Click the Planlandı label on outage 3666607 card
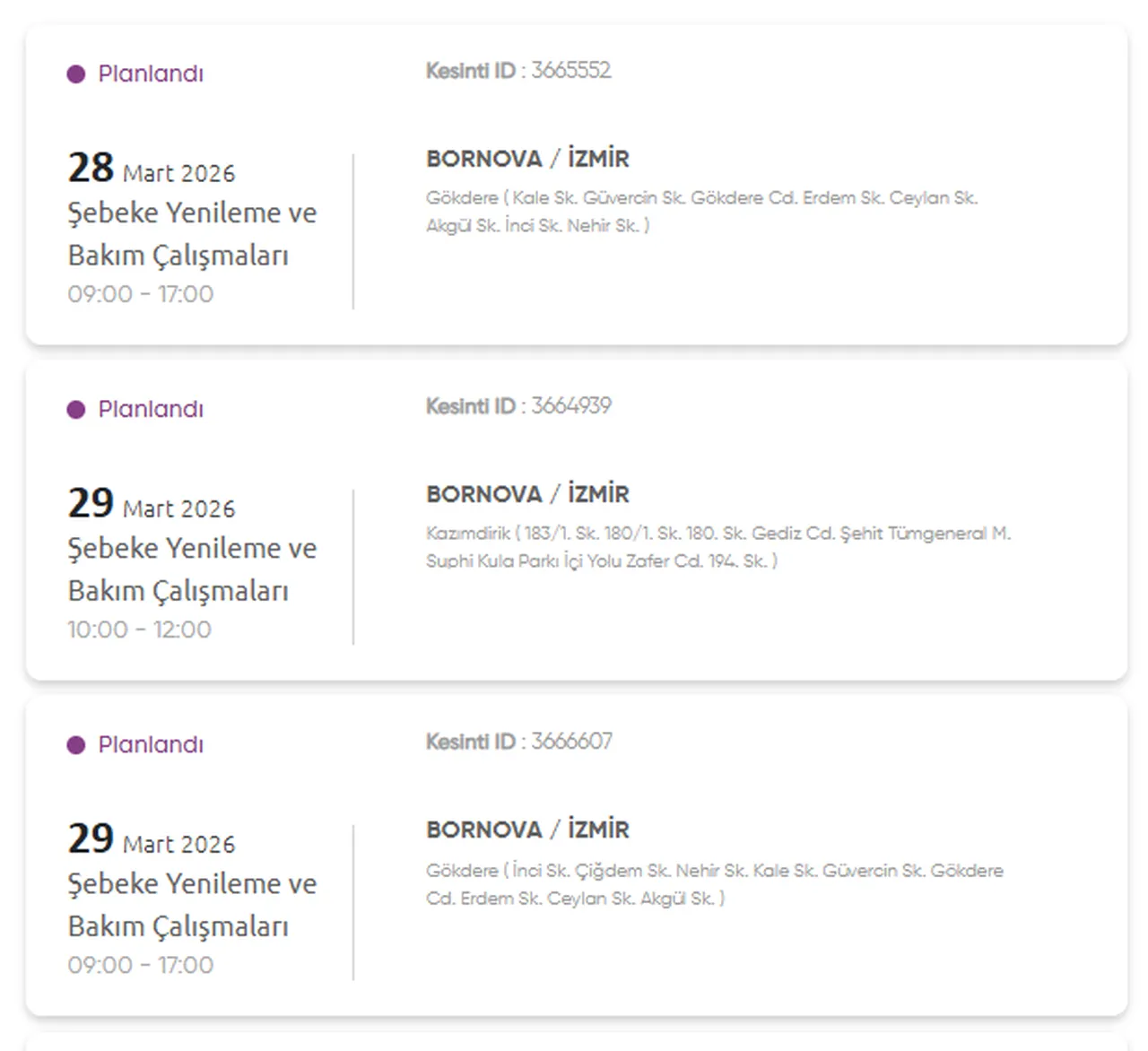This screenshot has width=1148, height=1051. coord(151,745)
